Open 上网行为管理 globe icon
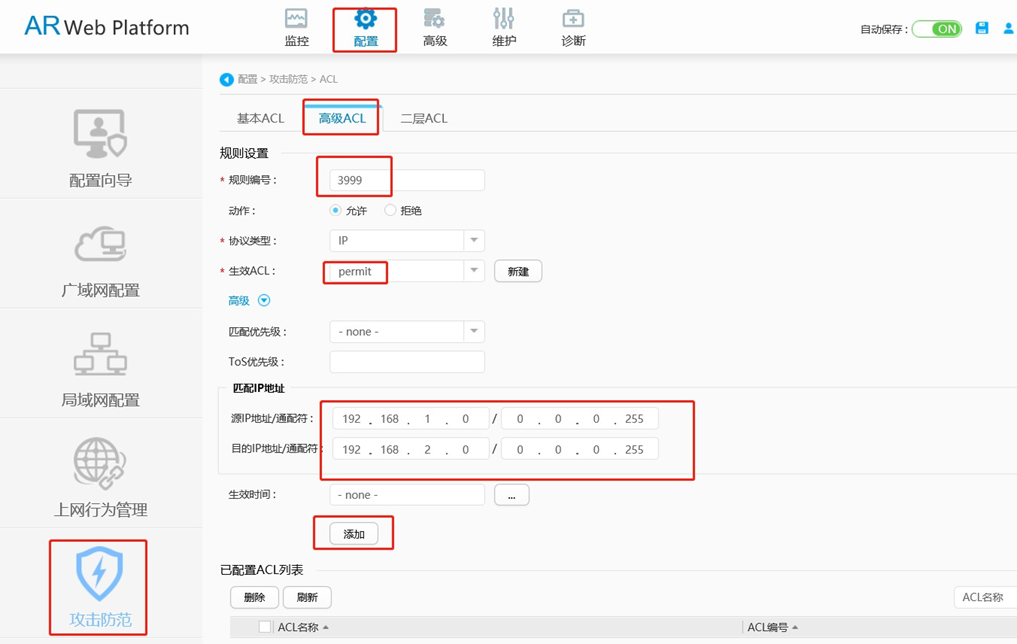 [x=99, y=463]
